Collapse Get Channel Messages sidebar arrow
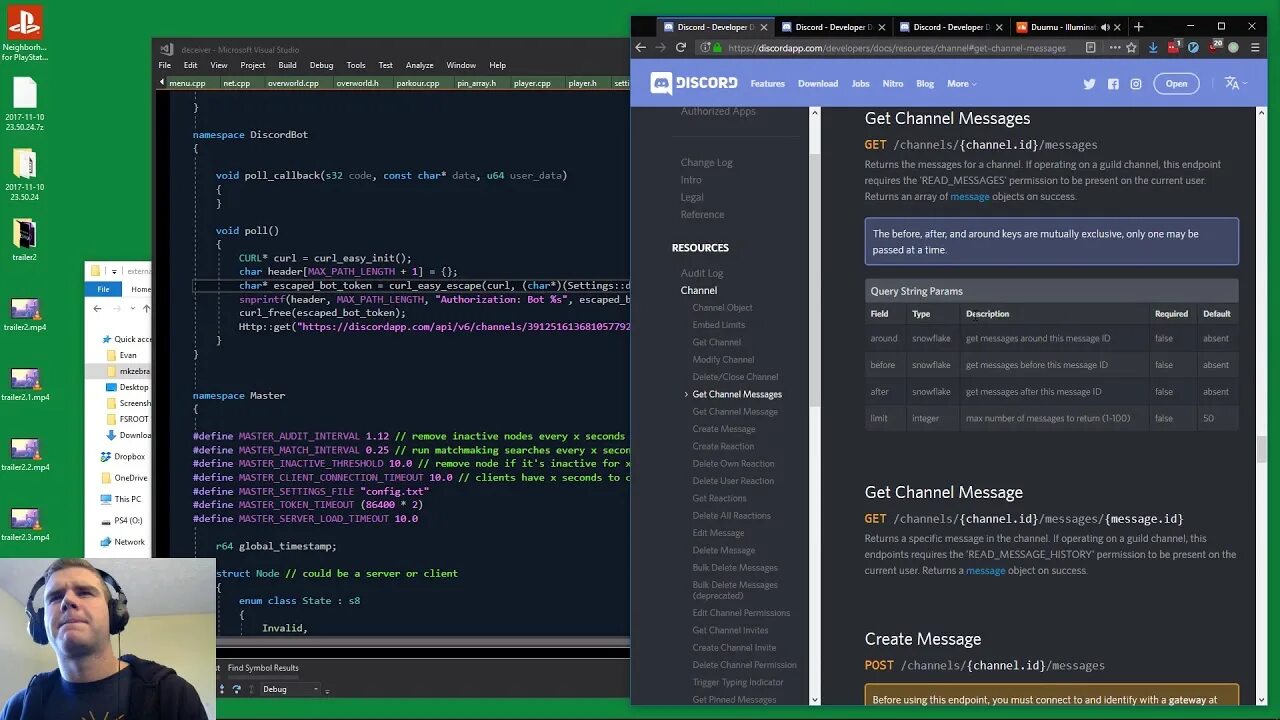This screenshot has height=720, width=1280. 686,394
